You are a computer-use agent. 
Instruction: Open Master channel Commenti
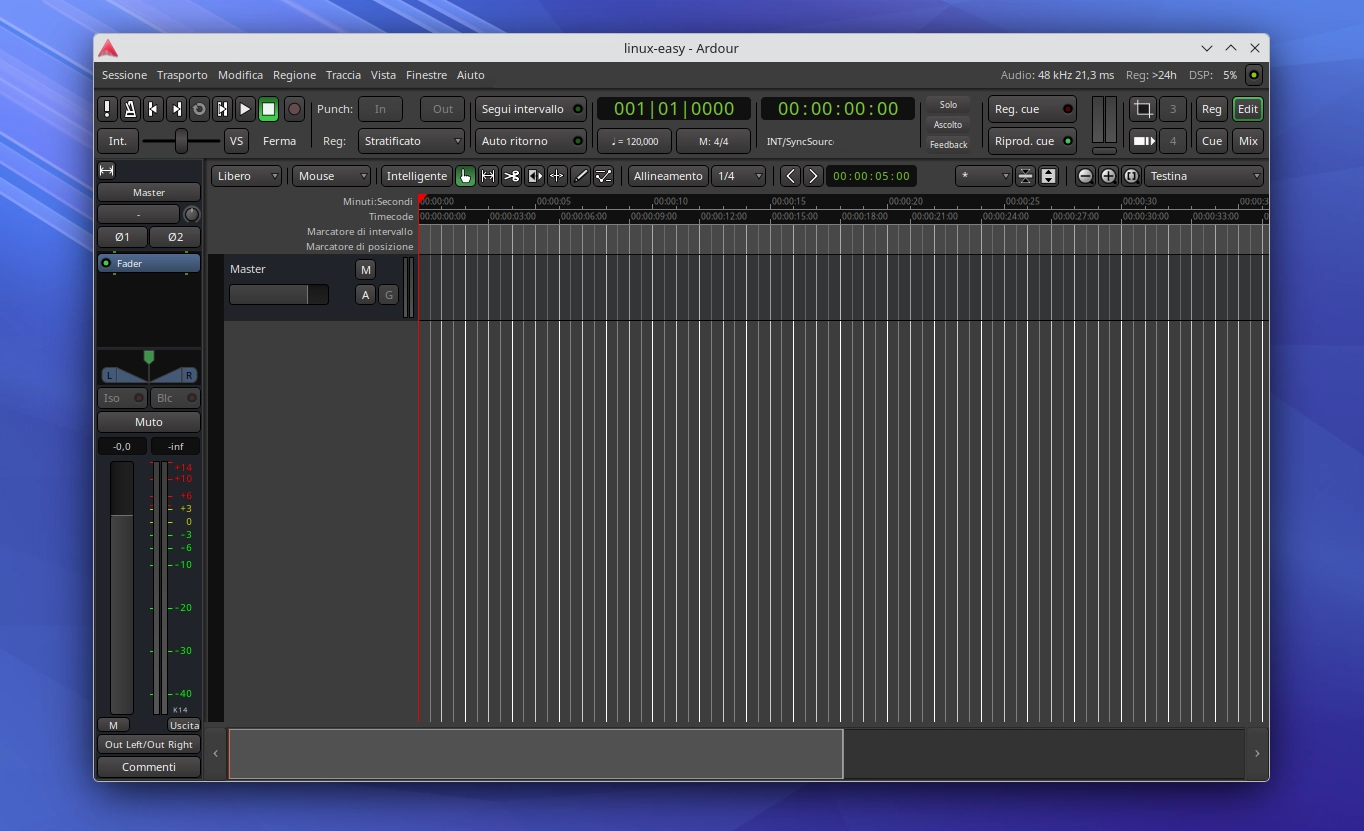[148, 767]
